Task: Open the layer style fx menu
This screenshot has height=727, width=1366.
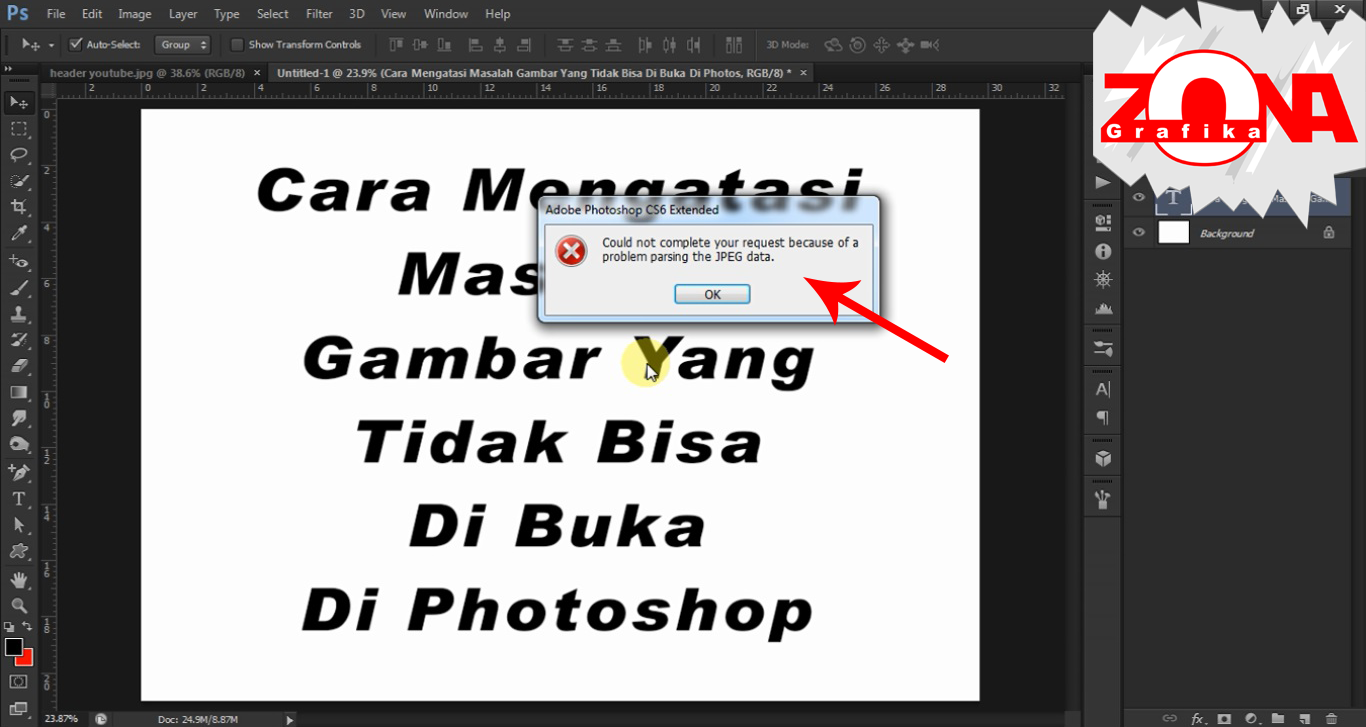Action: [1197, 718]
